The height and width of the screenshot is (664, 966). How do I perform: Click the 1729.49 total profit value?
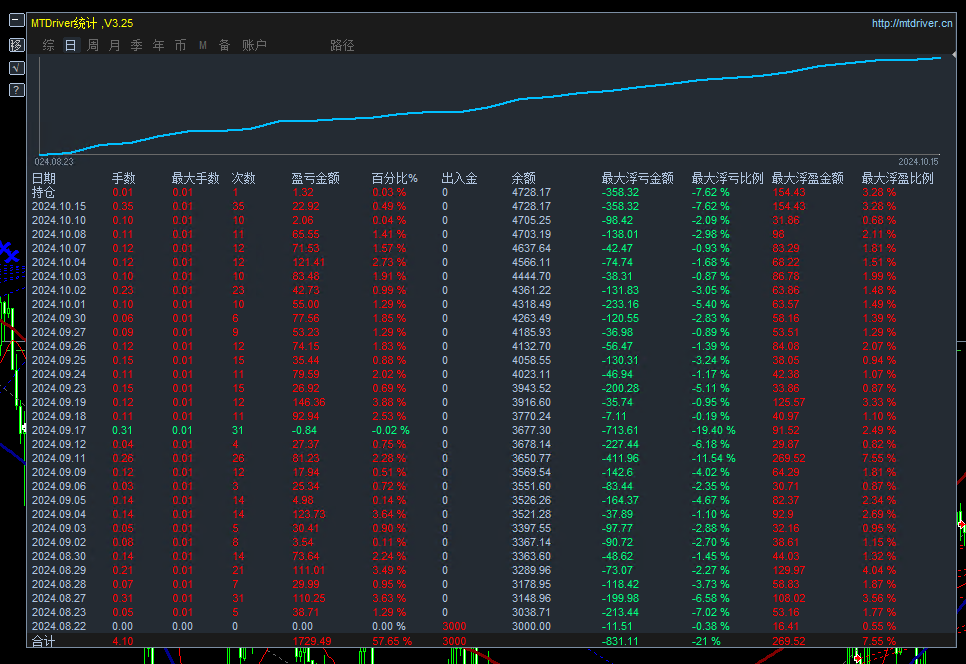312,641
